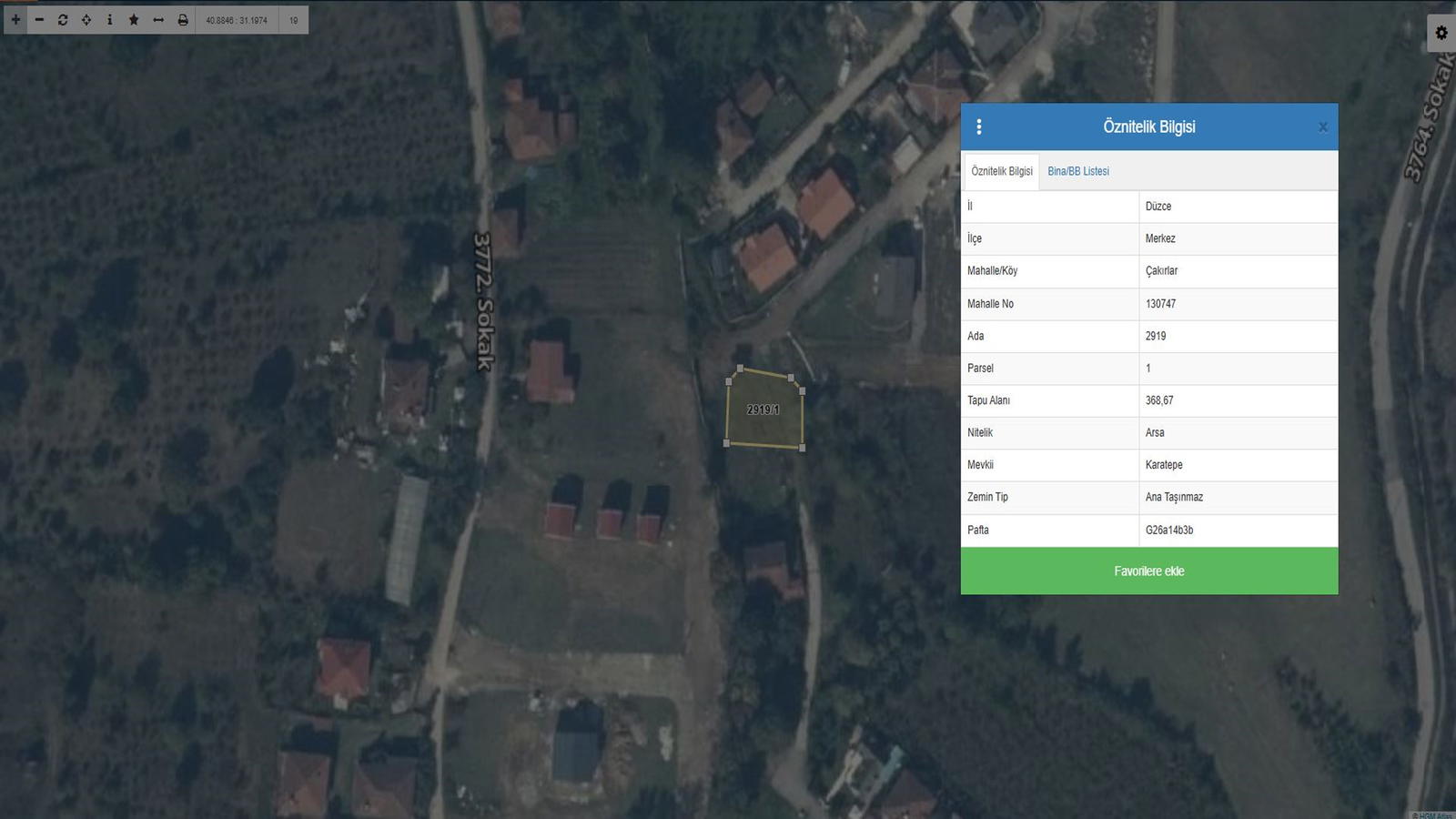The height and width of the screenshot is (819, 1456).
Task: Click the zoom out minus icon
Action: [x=39, y=20]
